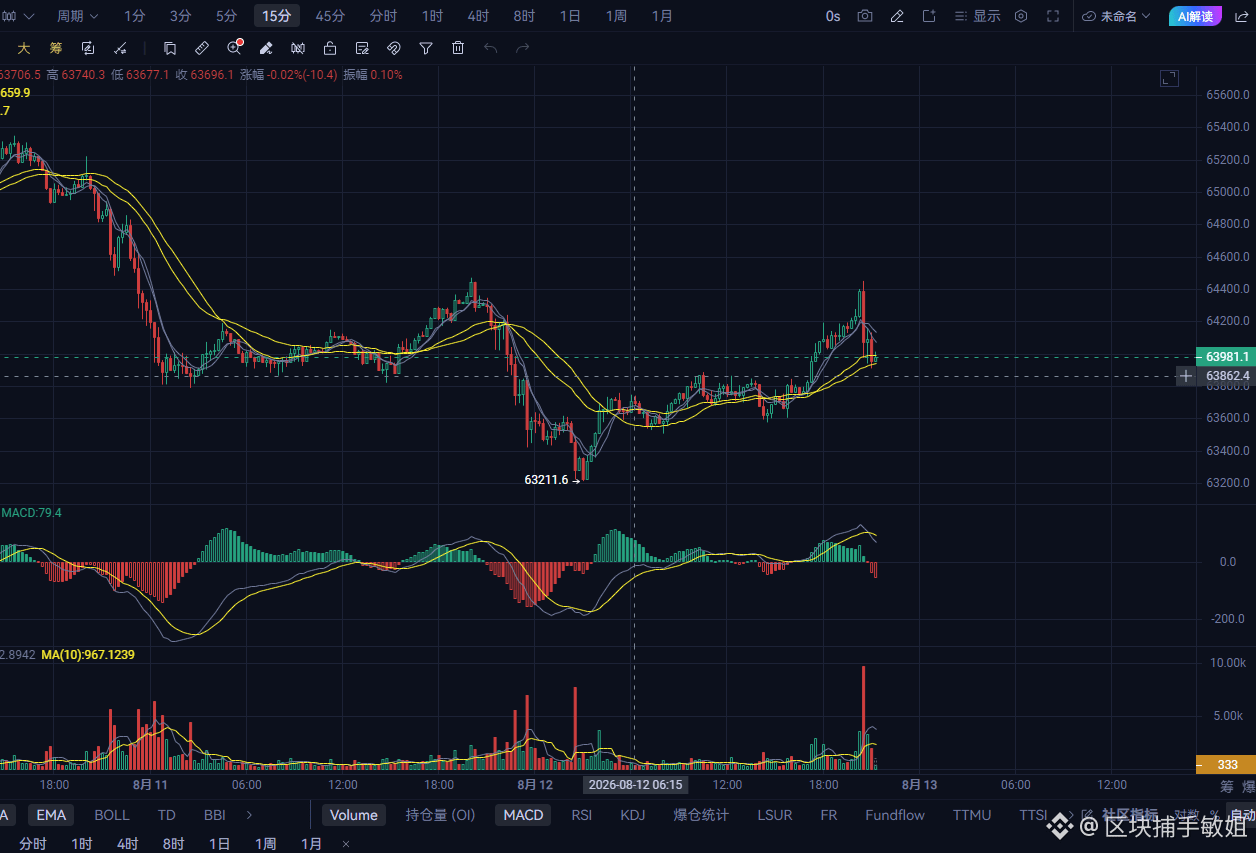Select bottom-row 1周 period shortcut
The height and width of the screenshot is (853, 1256).
coord(265,844)
